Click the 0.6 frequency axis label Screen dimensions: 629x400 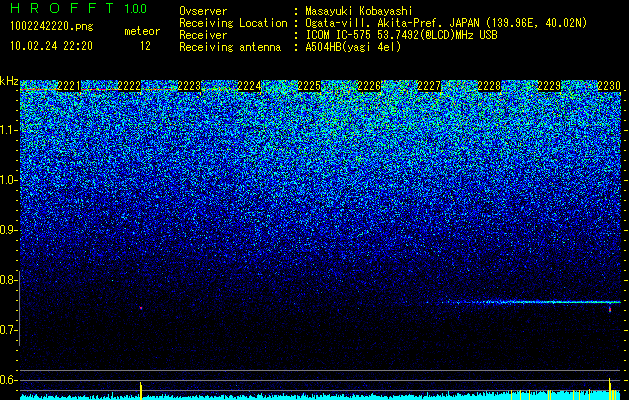coord(8,380)
